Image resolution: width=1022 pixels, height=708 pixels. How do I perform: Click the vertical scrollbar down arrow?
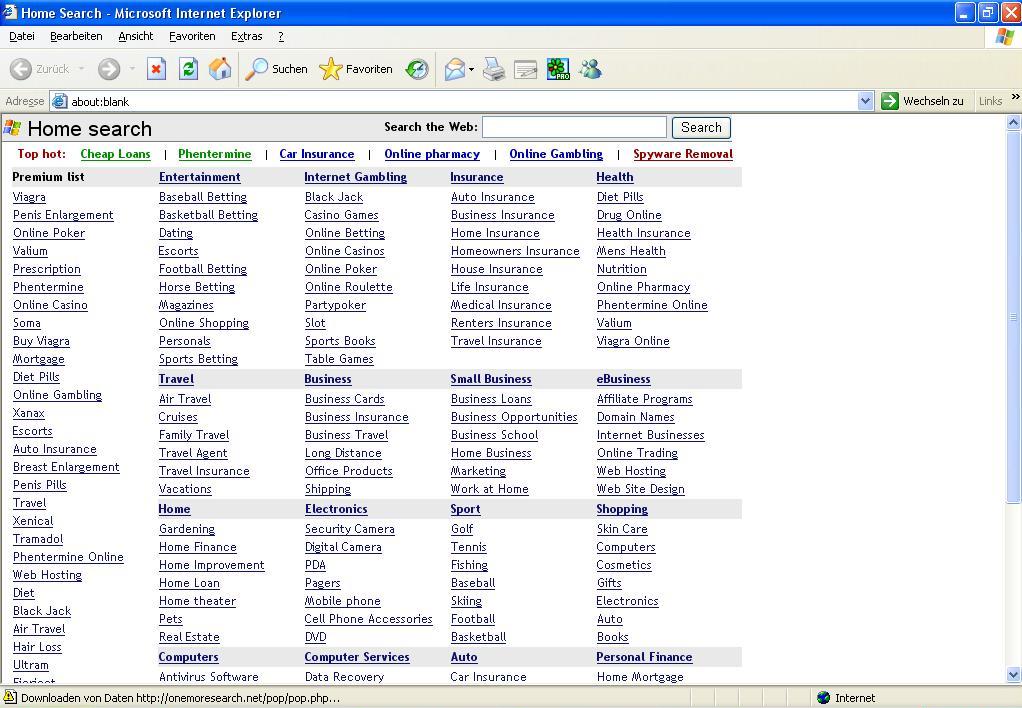click(1014, 675)
